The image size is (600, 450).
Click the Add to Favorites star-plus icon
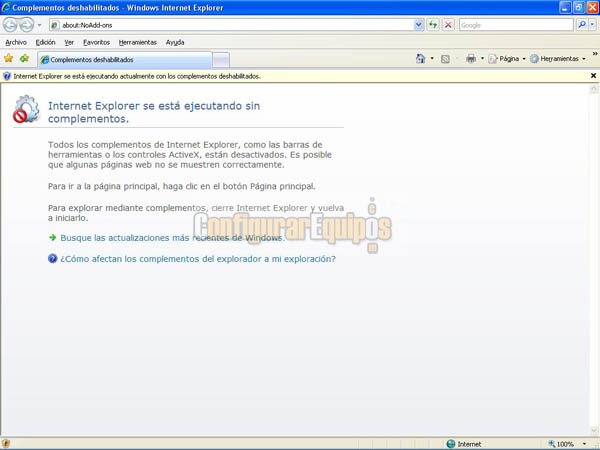coord(24,59)
